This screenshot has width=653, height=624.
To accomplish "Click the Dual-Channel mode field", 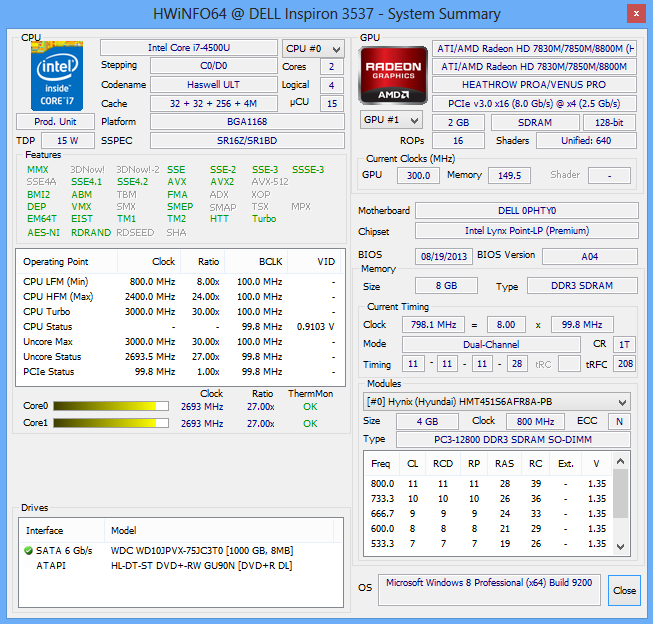I will point(491,344).
